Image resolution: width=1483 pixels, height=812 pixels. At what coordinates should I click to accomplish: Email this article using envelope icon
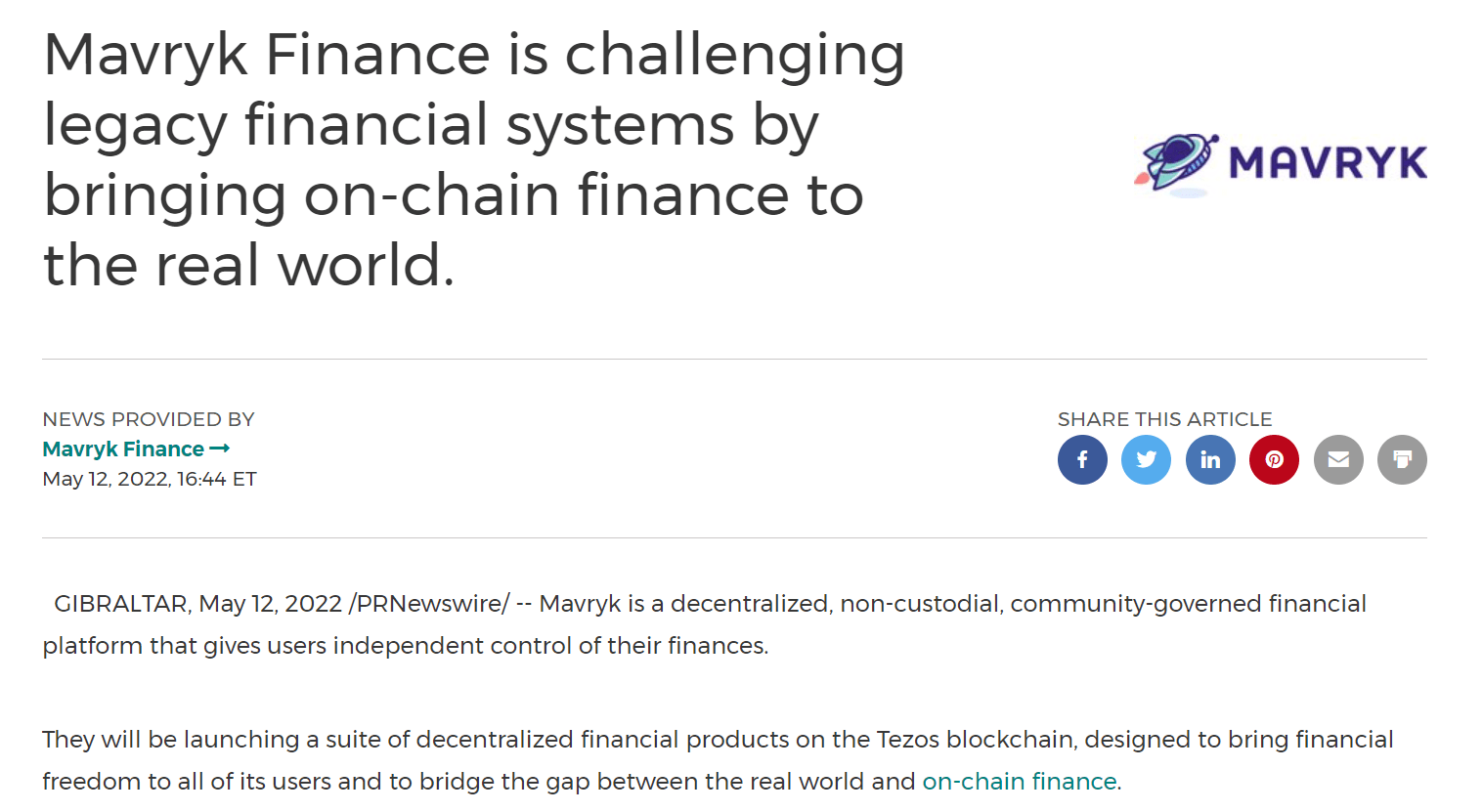(1338, 460)
